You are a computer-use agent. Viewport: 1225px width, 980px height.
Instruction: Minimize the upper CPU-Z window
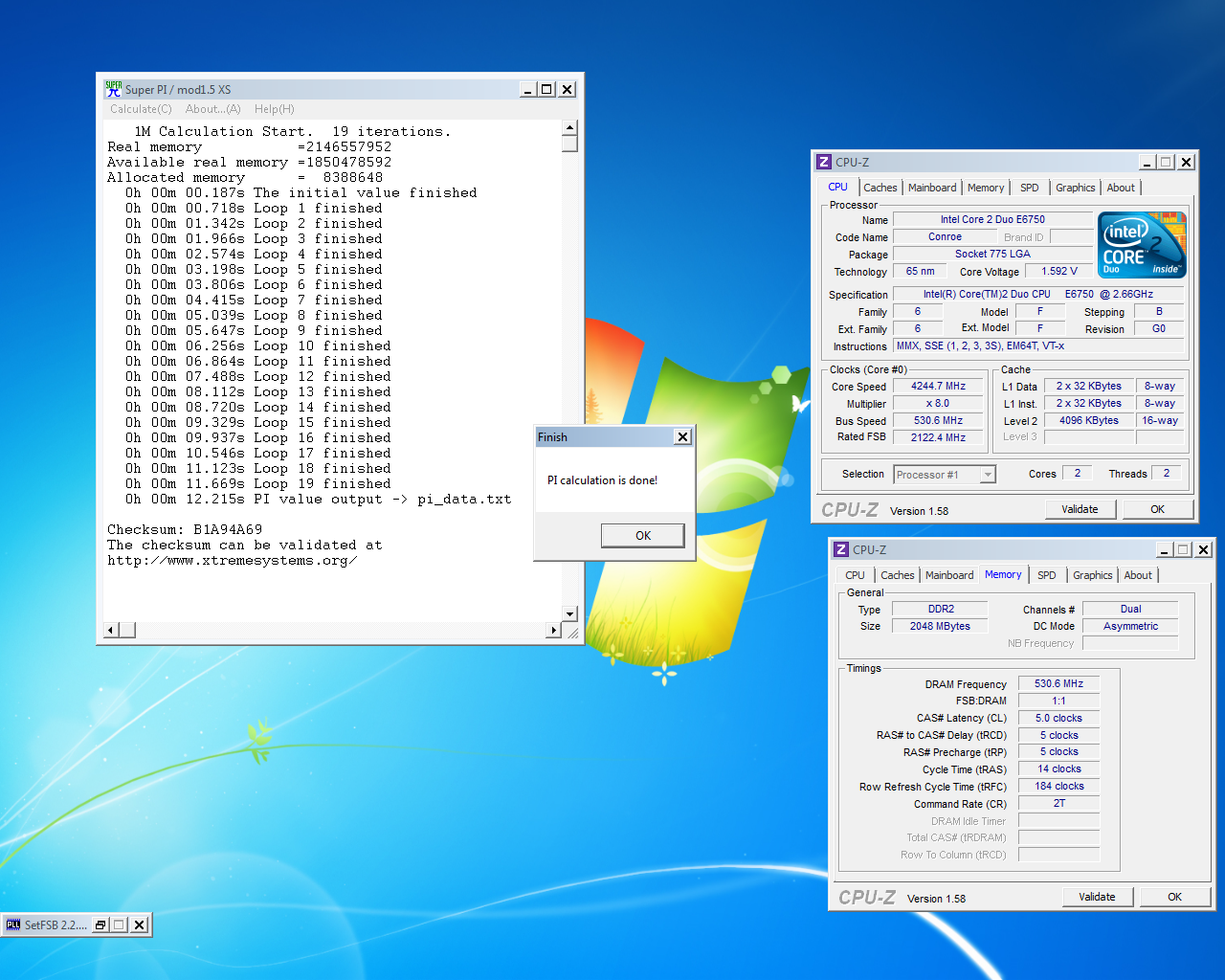coord(1147,162)
